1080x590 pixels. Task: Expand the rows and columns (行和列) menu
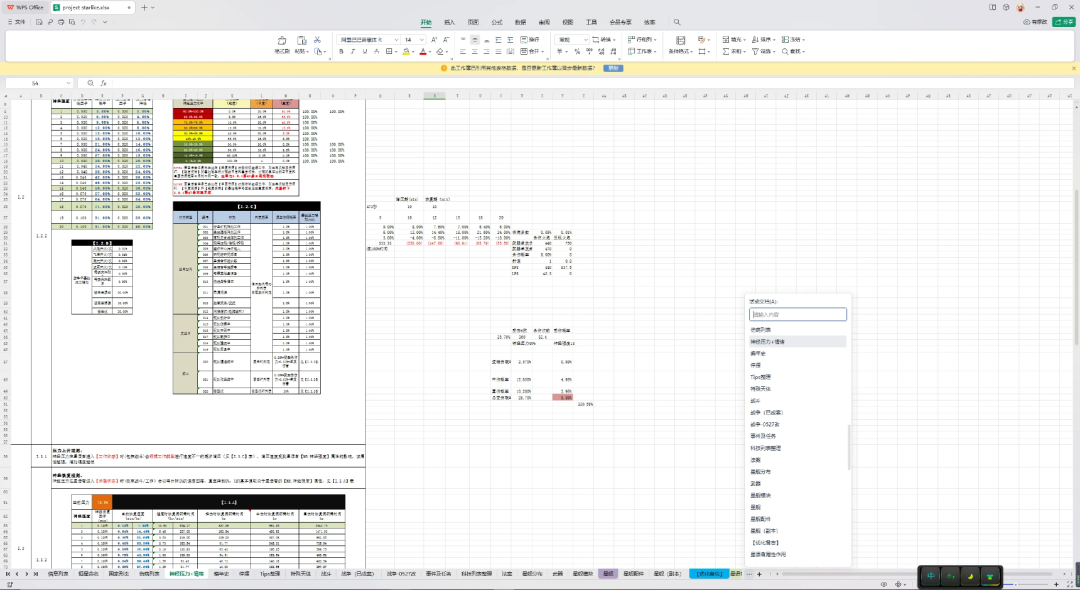[x=642, y=40]
